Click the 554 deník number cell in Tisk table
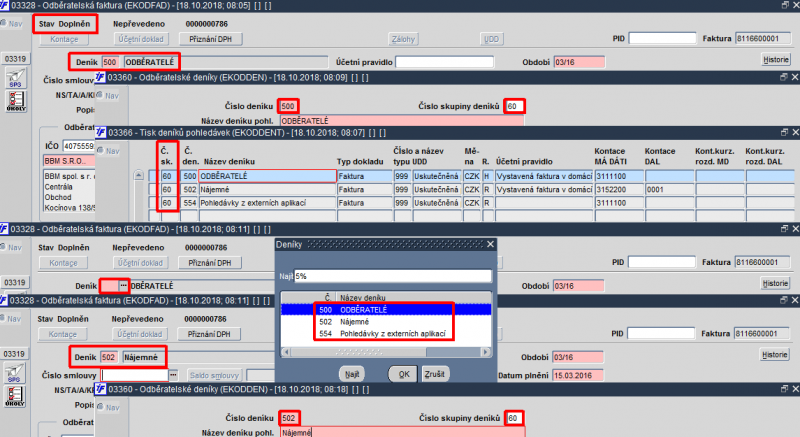This screenshot has width=800, height=437. point(190,202)
